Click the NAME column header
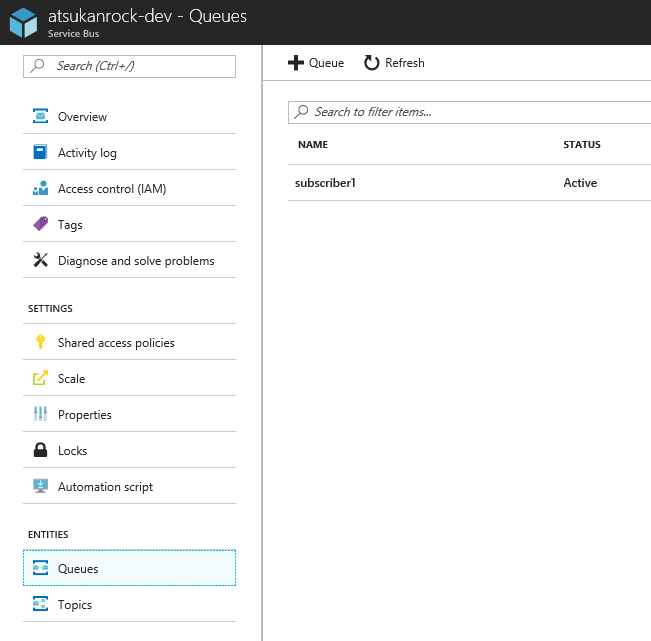The image size is (651, 641). [x=313, y=144]
